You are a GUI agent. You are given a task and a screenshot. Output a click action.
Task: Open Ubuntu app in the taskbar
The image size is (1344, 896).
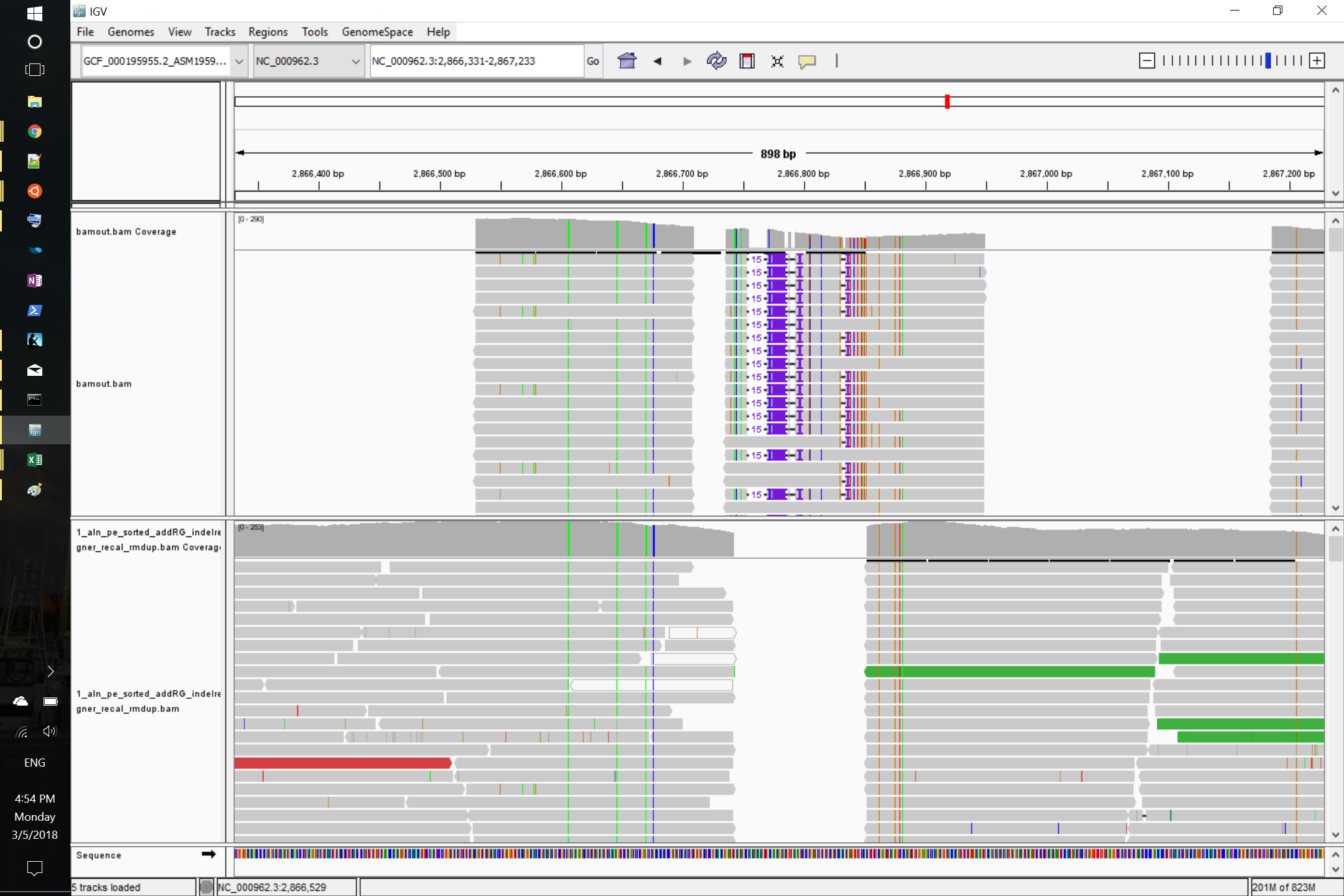coord(35,191)
